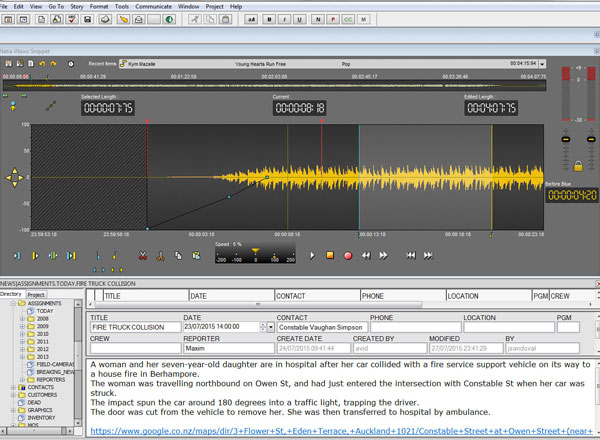Adjust the left volume fader knob
Image resolution: width=600 pixels, height=440 pixels.
(x=566, y=139)
